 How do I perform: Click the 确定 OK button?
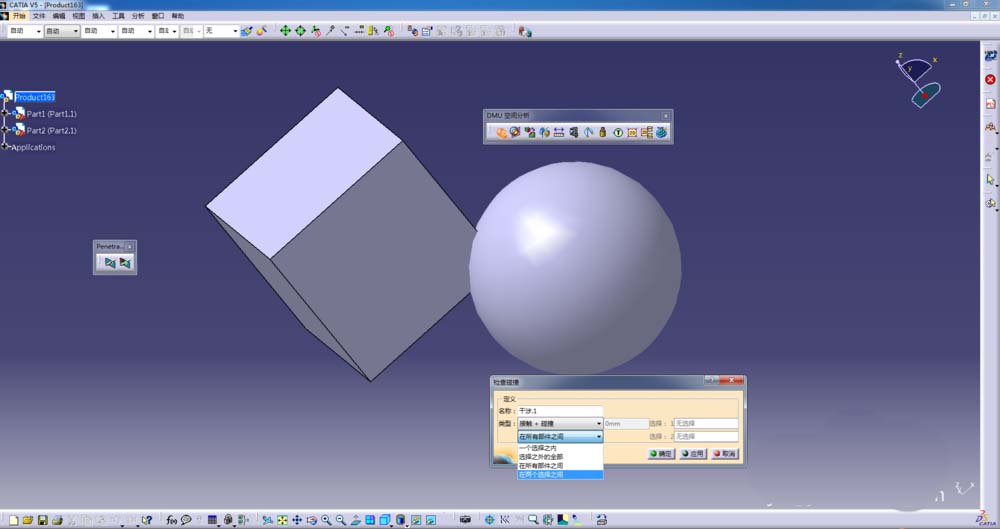(661, 454)
